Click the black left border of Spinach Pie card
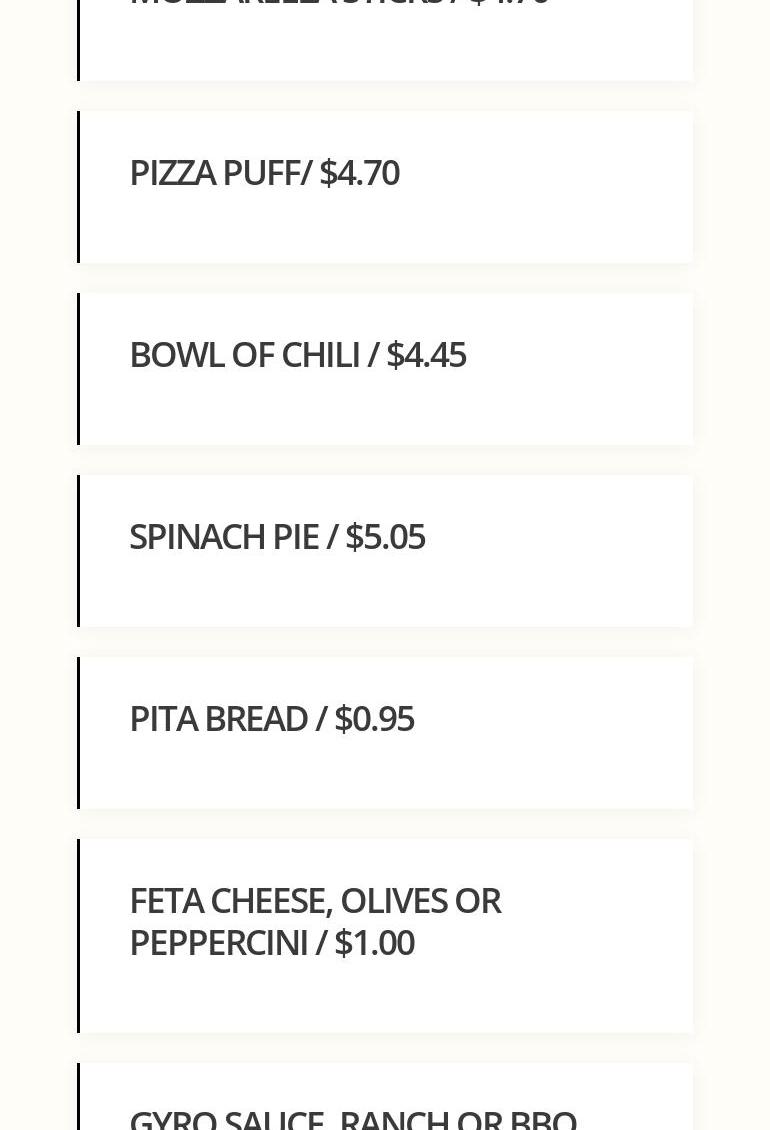The image size is (770, 1130). coord(79,551)
